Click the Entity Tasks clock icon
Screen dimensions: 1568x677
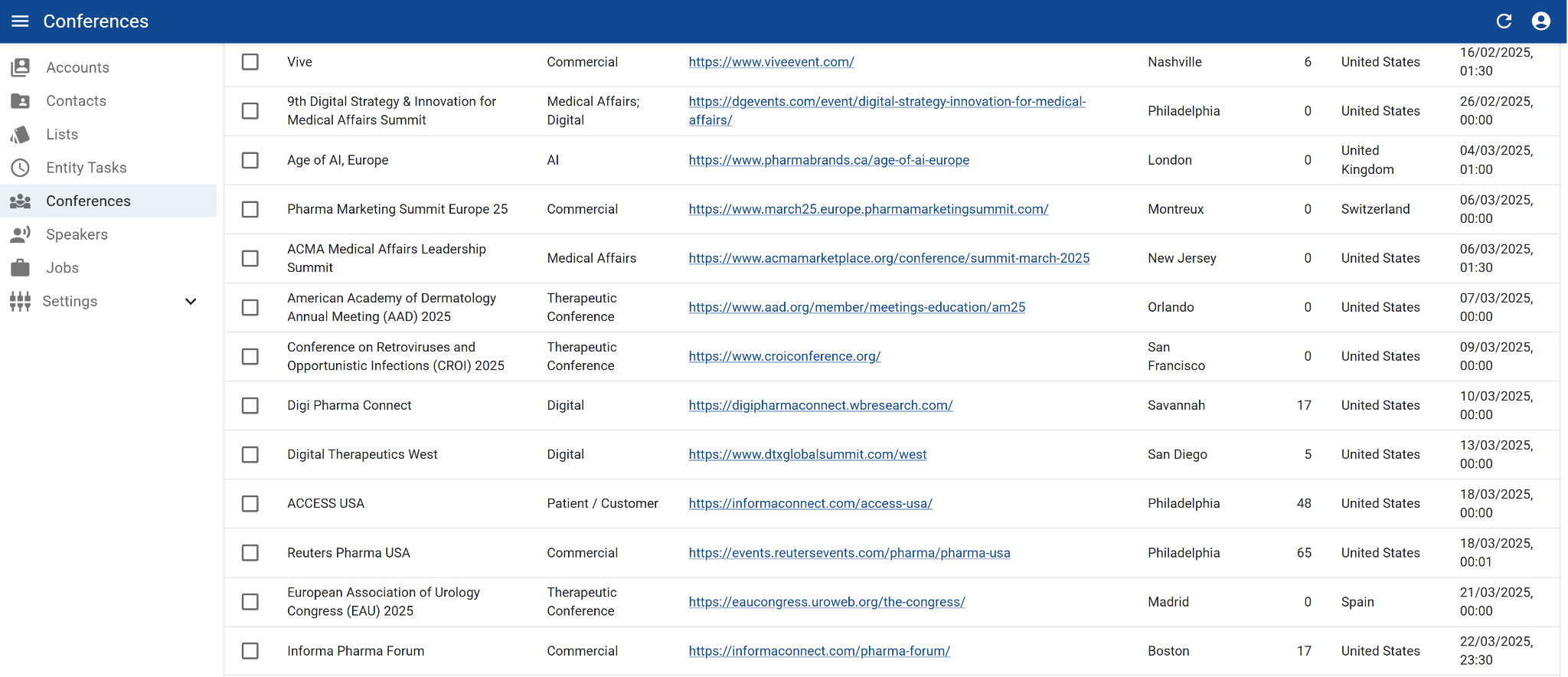pos(21,168)
